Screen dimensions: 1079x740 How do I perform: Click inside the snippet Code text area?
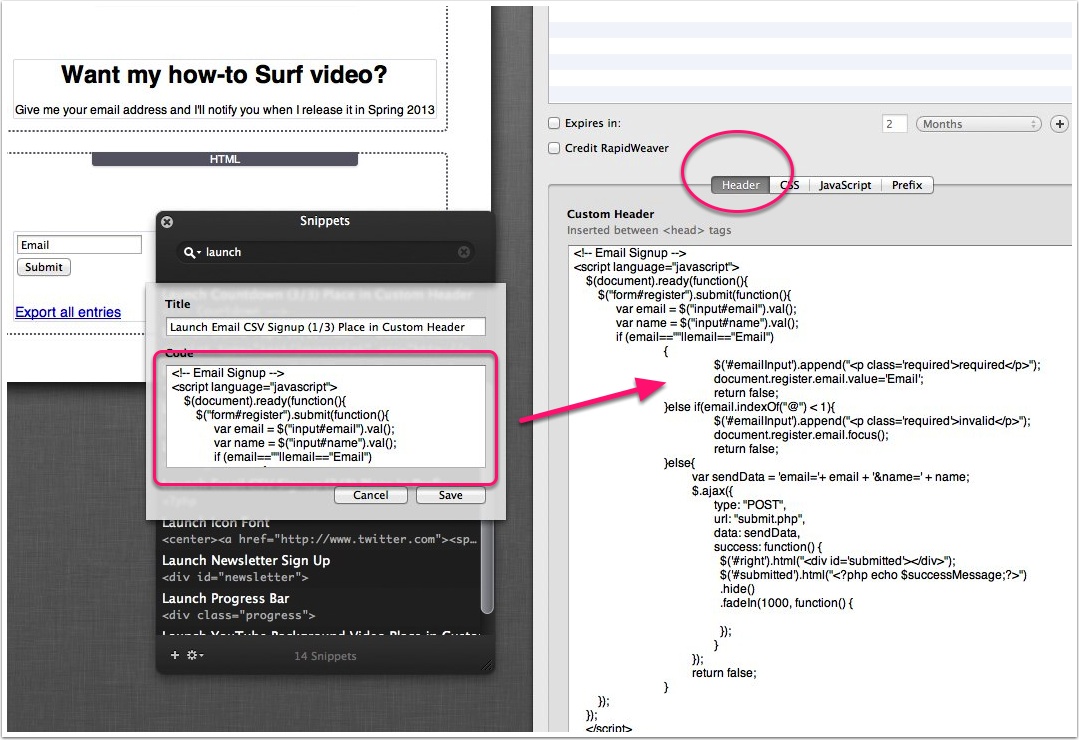325,416
